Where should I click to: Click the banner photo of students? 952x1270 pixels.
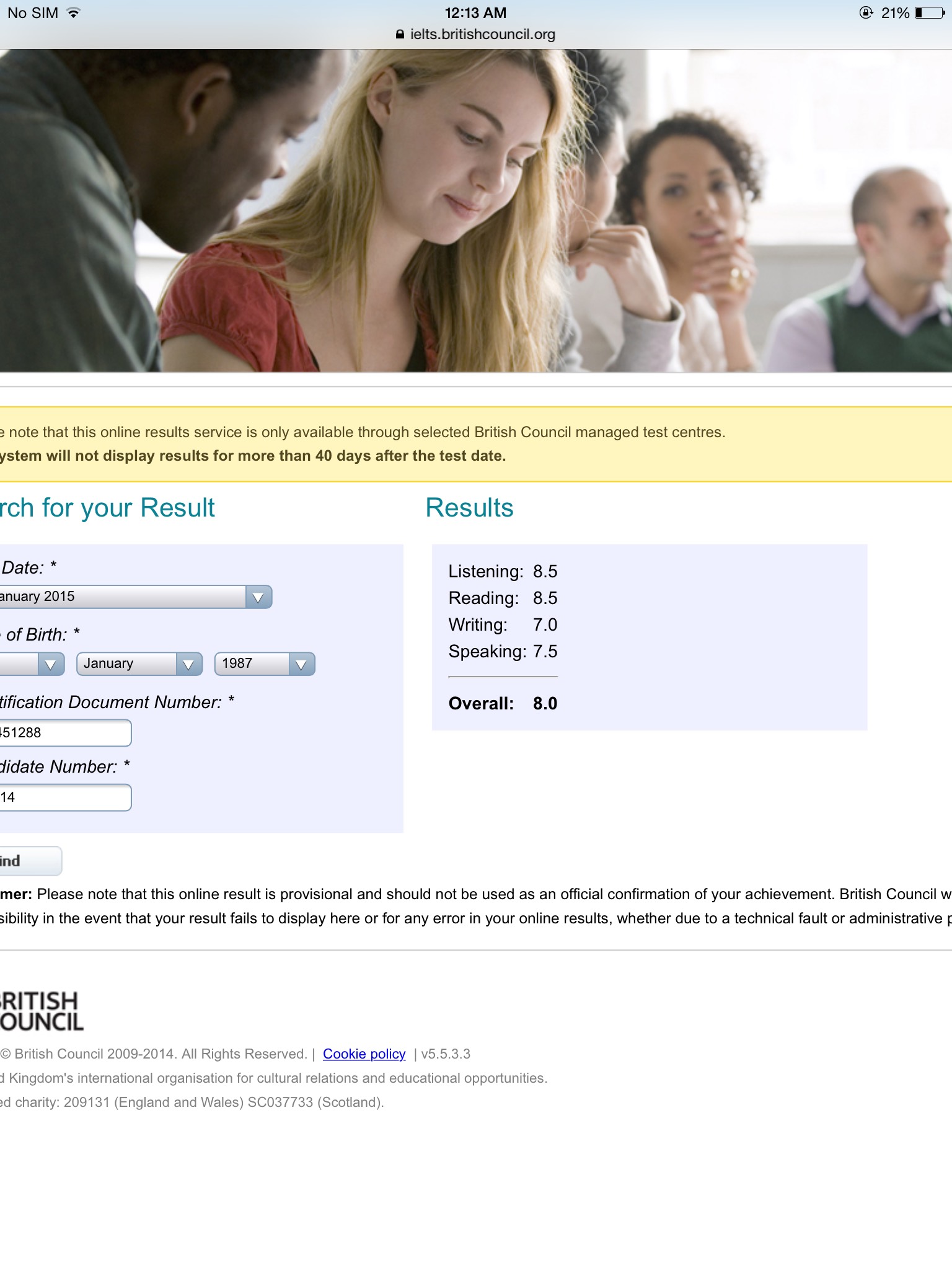(476, 211)
